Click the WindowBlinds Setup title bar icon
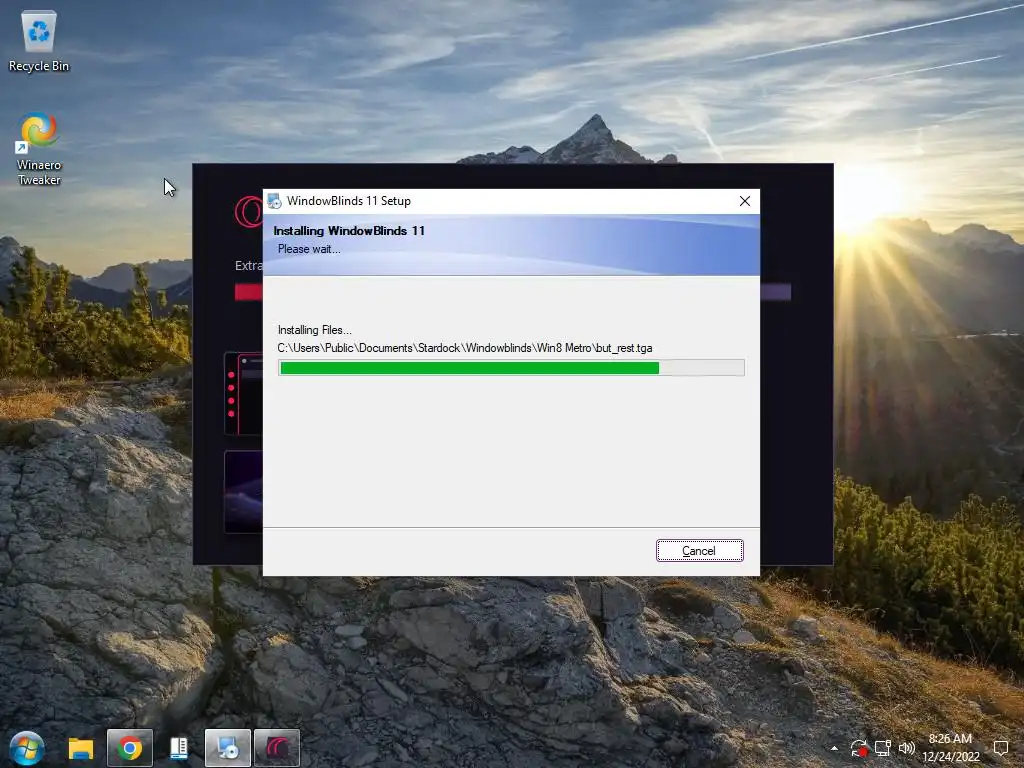 (x=274, y=201)
